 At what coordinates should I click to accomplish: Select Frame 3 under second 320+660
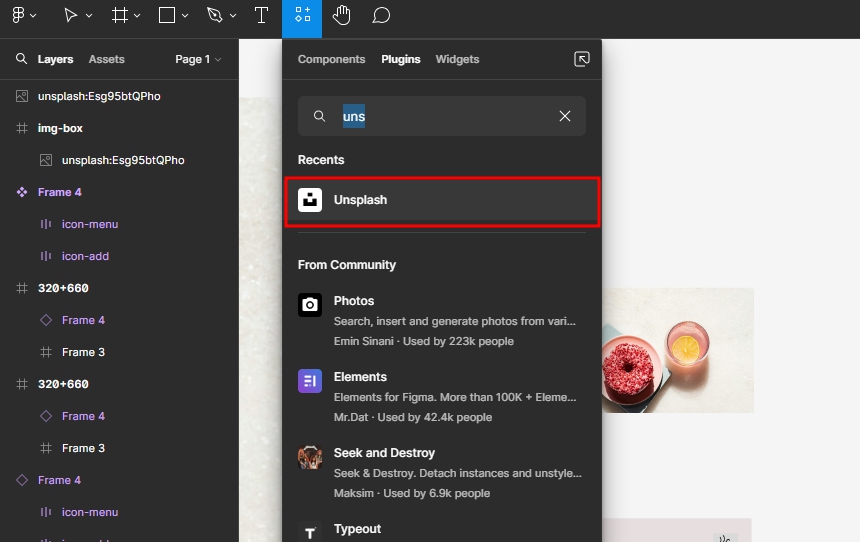tap(120, 448)
